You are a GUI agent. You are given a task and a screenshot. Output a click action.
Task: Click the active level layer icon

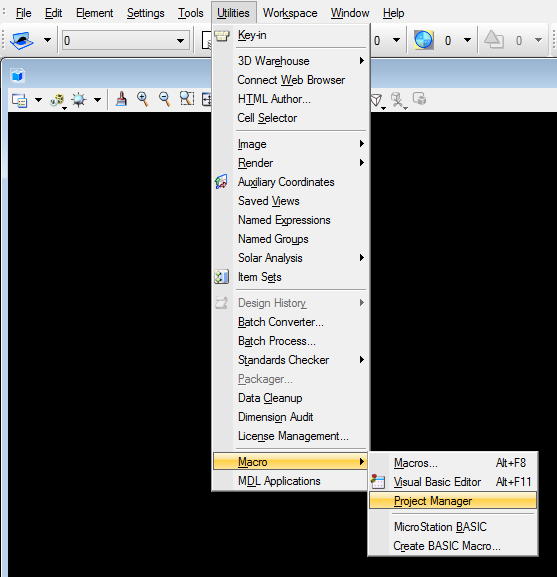click(x=22, y=40)
